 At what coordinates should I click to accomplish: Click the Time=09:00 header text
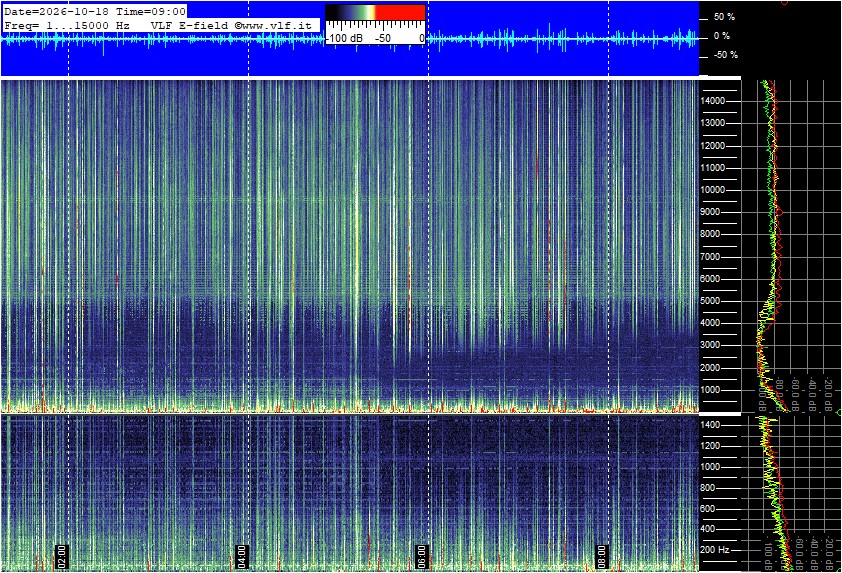click(151, 11)
